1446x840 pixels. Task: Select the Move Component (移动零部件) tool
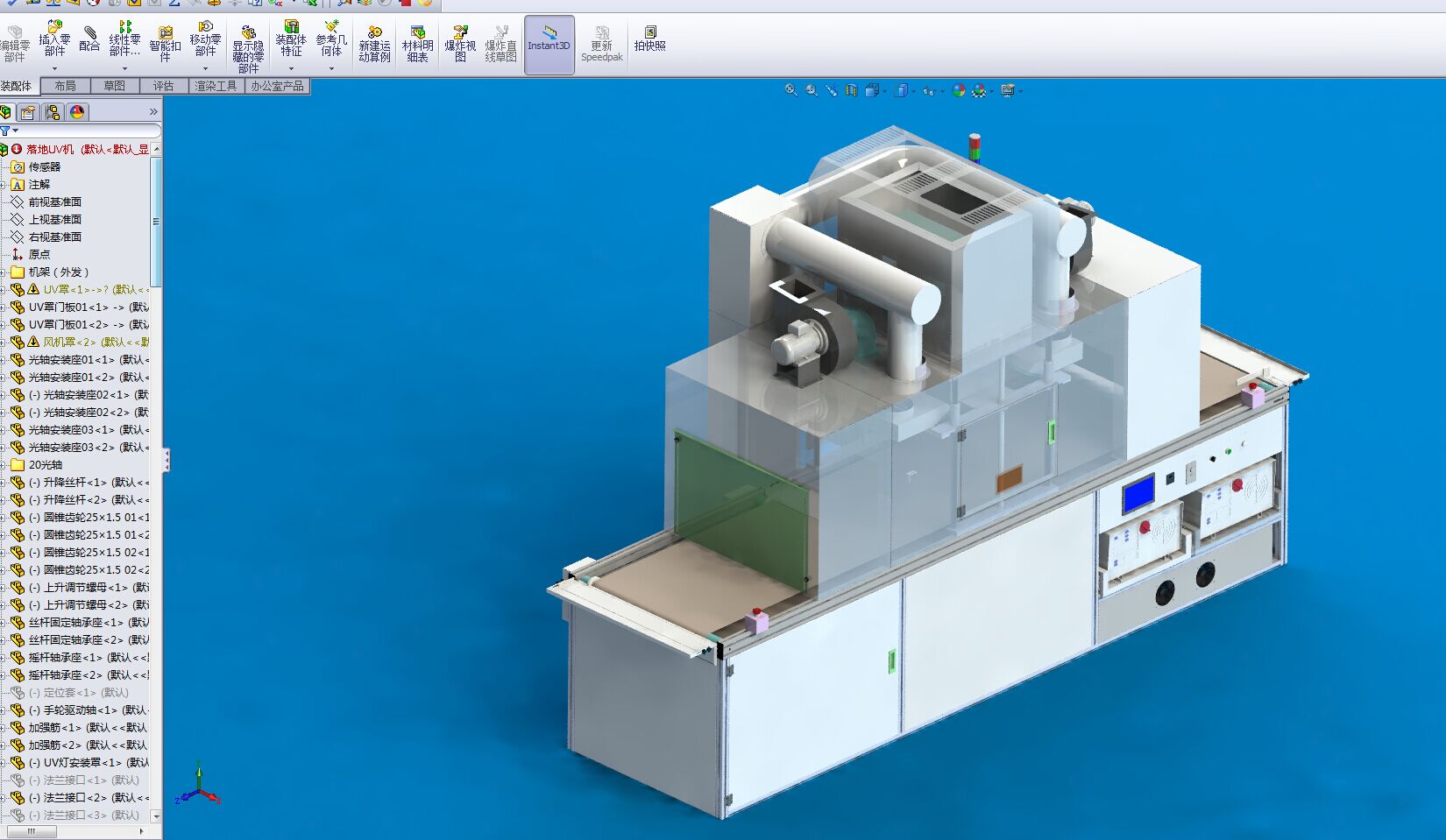point(205,39)
